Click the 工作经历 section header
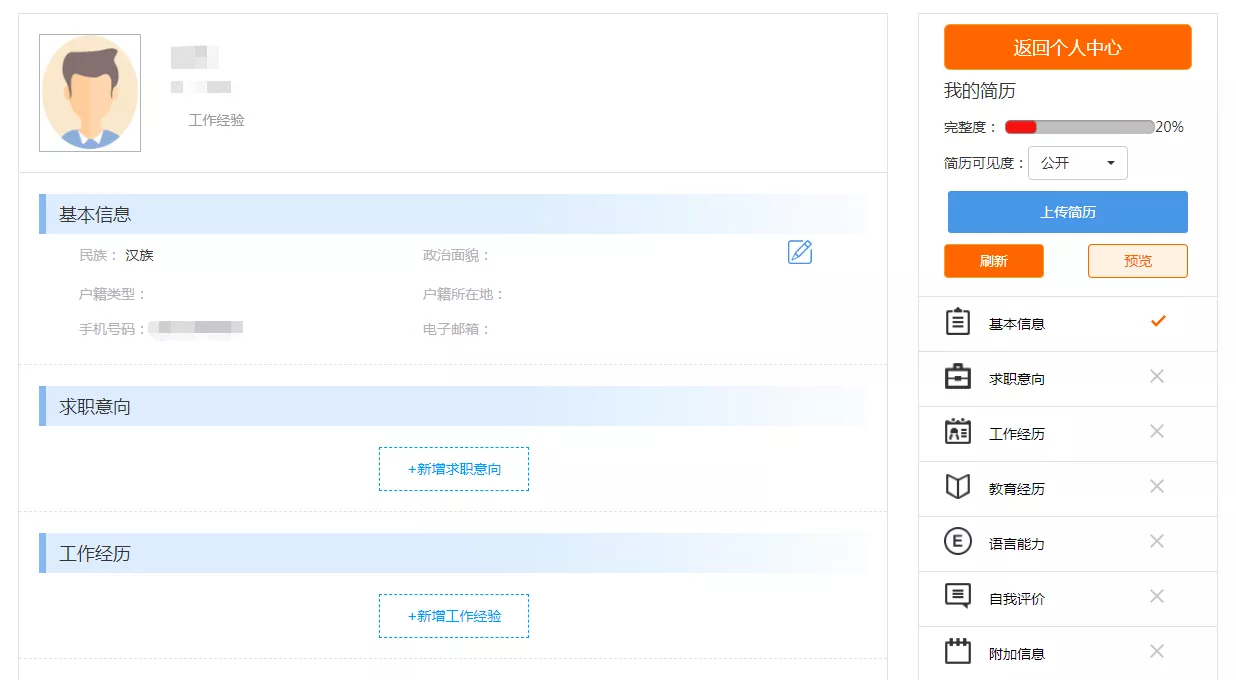Viewport: 1236px width, 680px height. [x=453, y=553]
